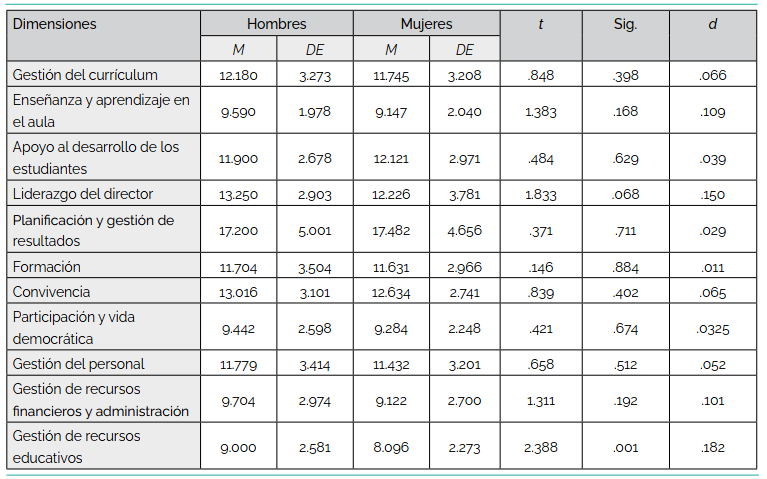Select the "Mujeres" header cell
Image resolution: width=767 pixels, height=479 pixels.
pos(425,24)
